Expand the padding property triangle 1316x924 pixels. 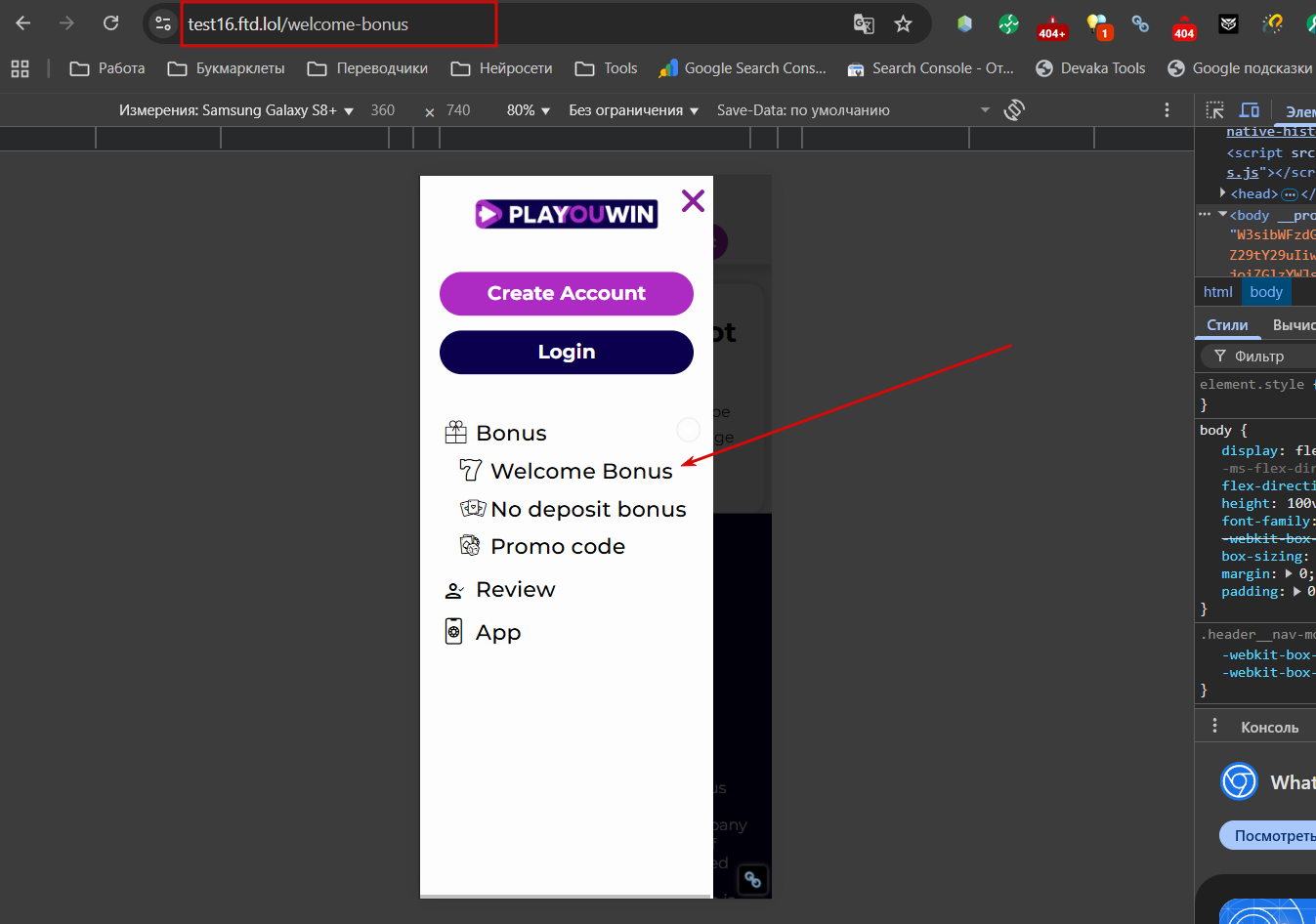coord(1298,591)
